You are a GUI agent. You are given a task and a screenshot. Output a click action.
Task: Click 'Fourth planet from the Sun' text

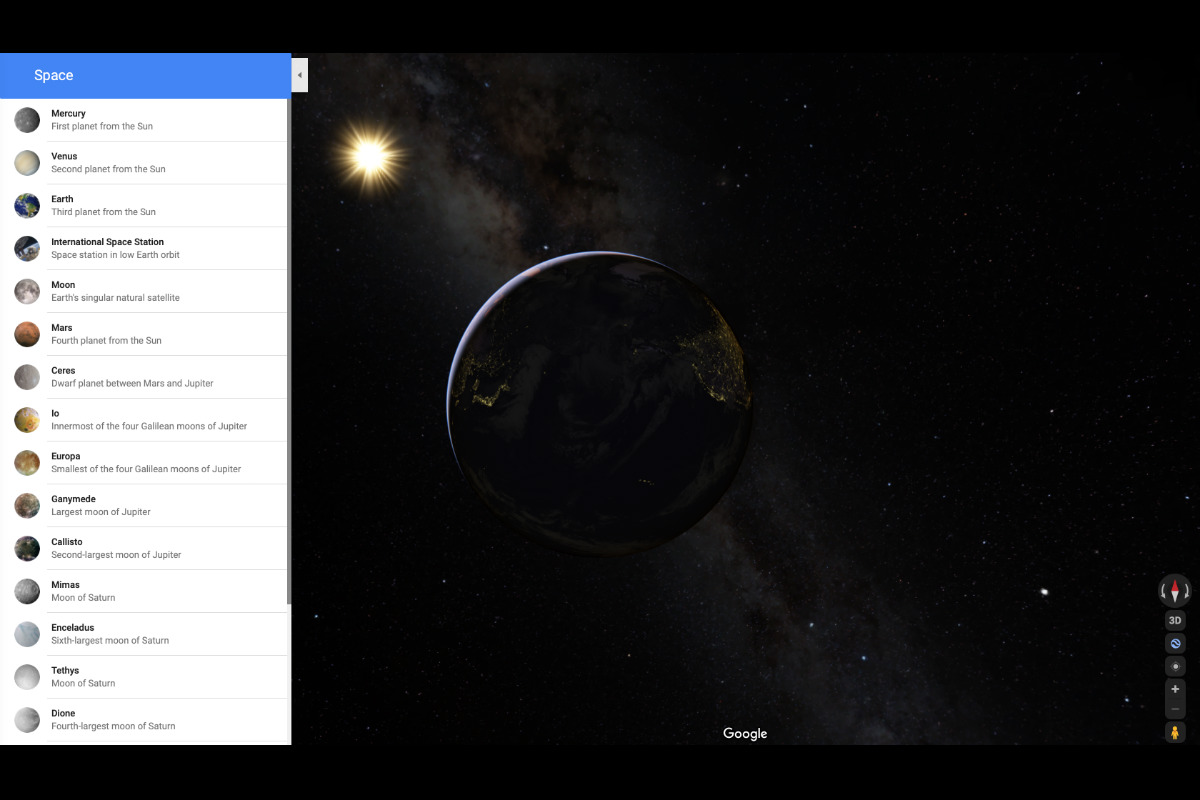point(106,341)
